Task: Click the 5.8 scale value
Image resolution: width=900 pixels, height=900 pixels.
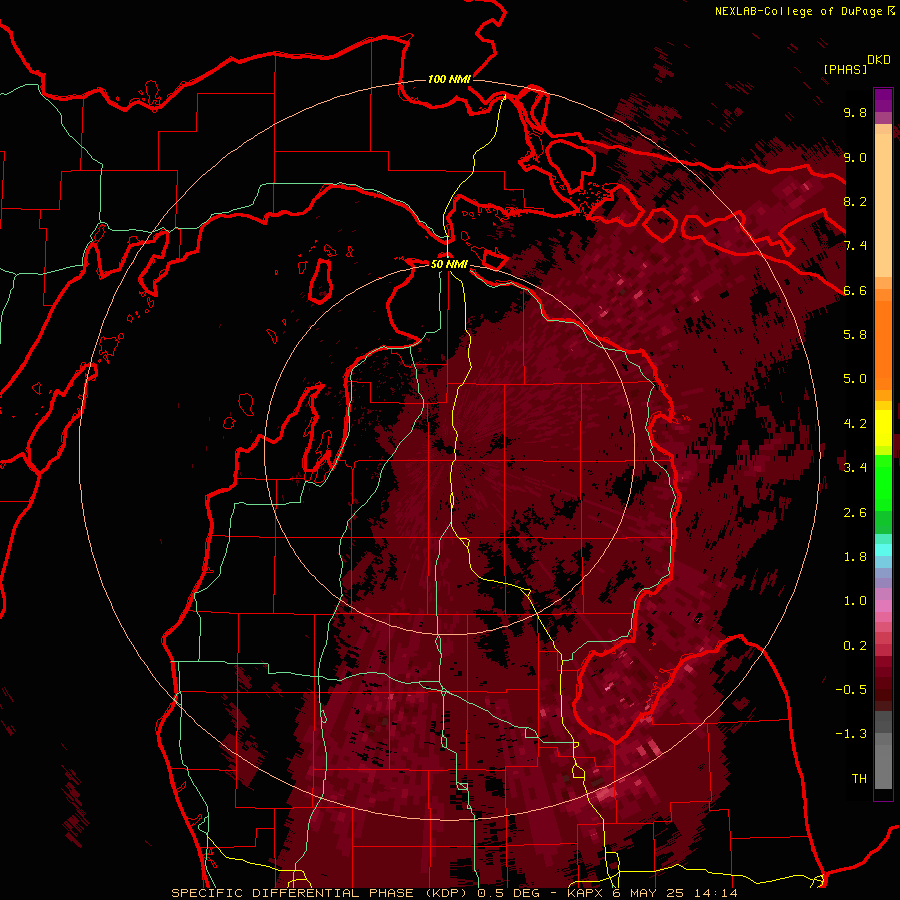Action: pos(855,335)
